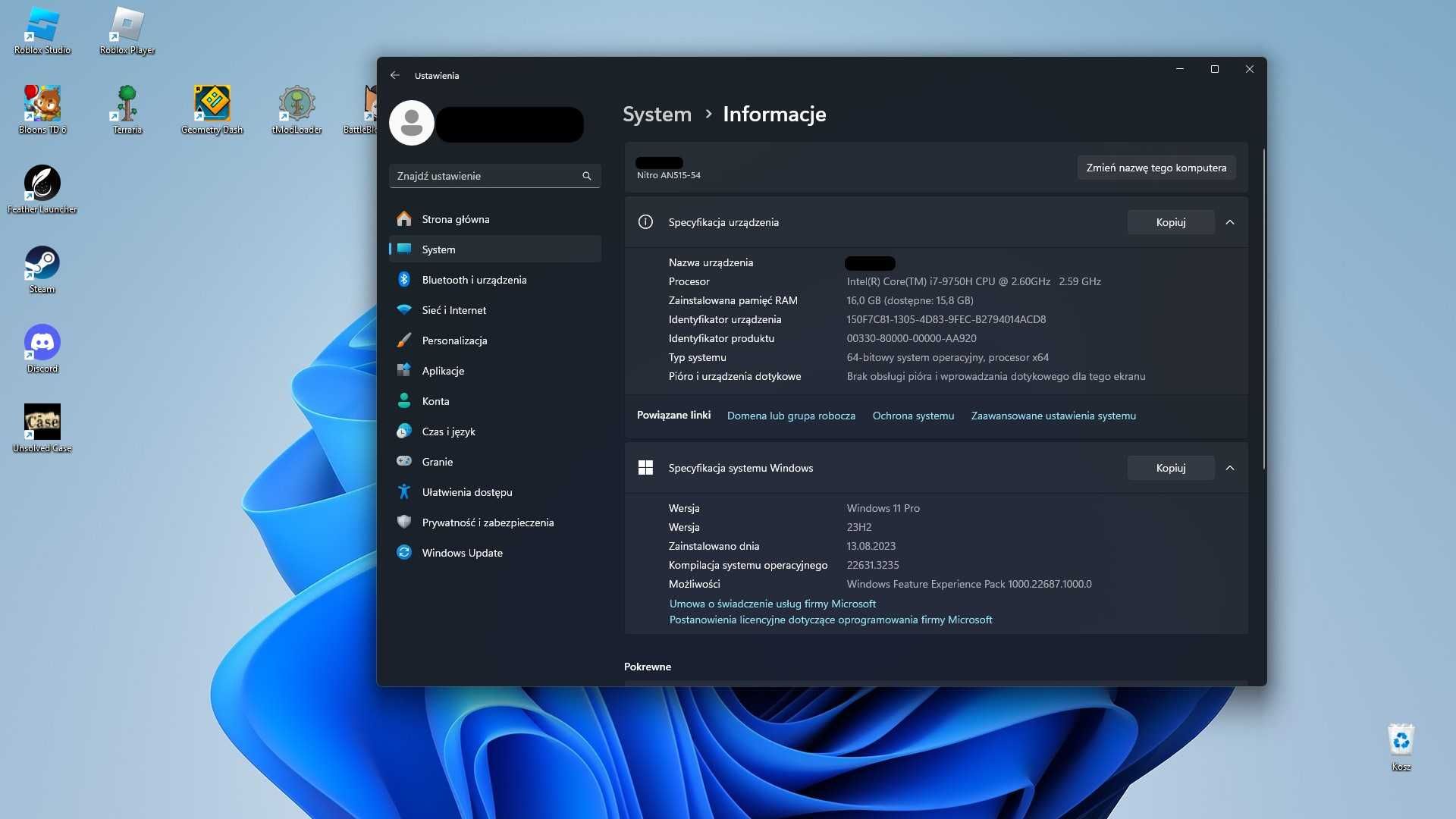Open Zaawansowane ustawienia systemu link

click(1053, 416)
